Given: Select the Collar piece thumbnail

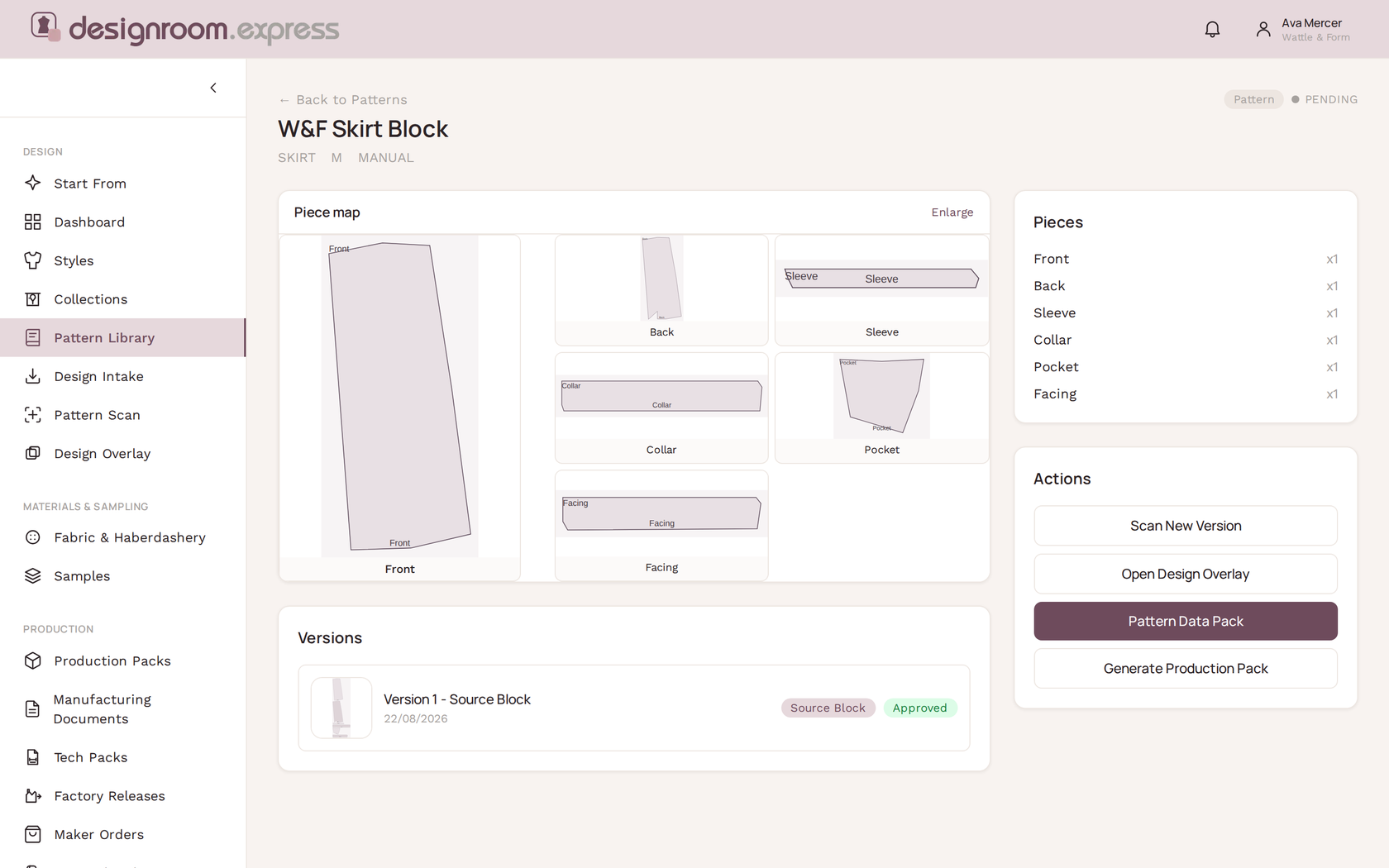Looking at the screenshot, I should click(661, 408).
